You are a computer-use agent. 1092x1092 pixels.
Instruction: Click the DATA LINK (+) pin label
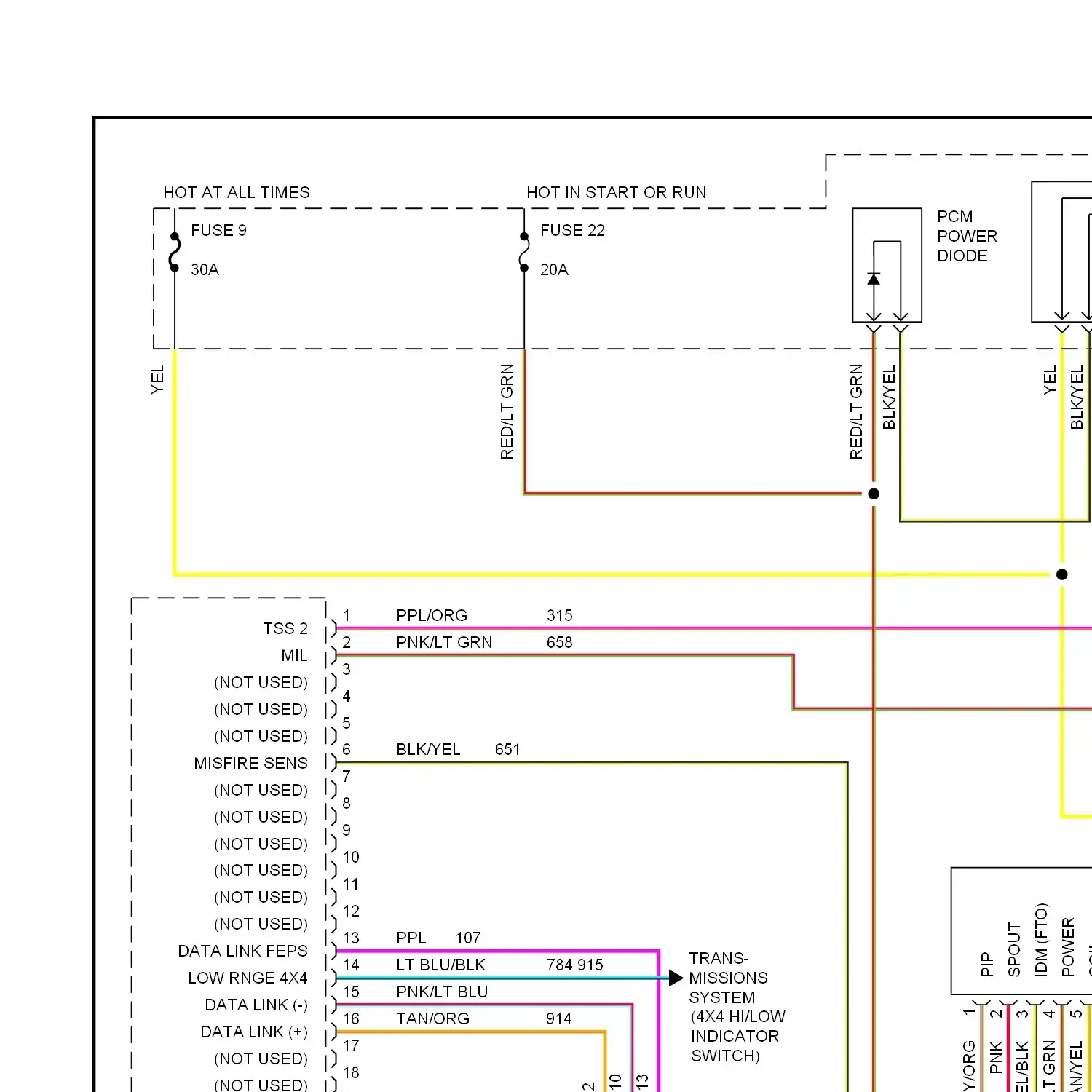pos(254,1032)
